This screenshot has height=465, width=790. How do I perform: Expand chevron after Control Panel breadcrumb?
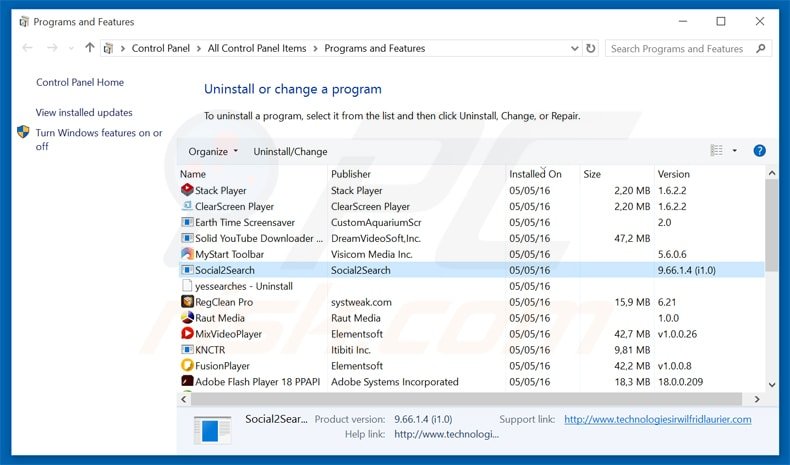pos(199,48)
